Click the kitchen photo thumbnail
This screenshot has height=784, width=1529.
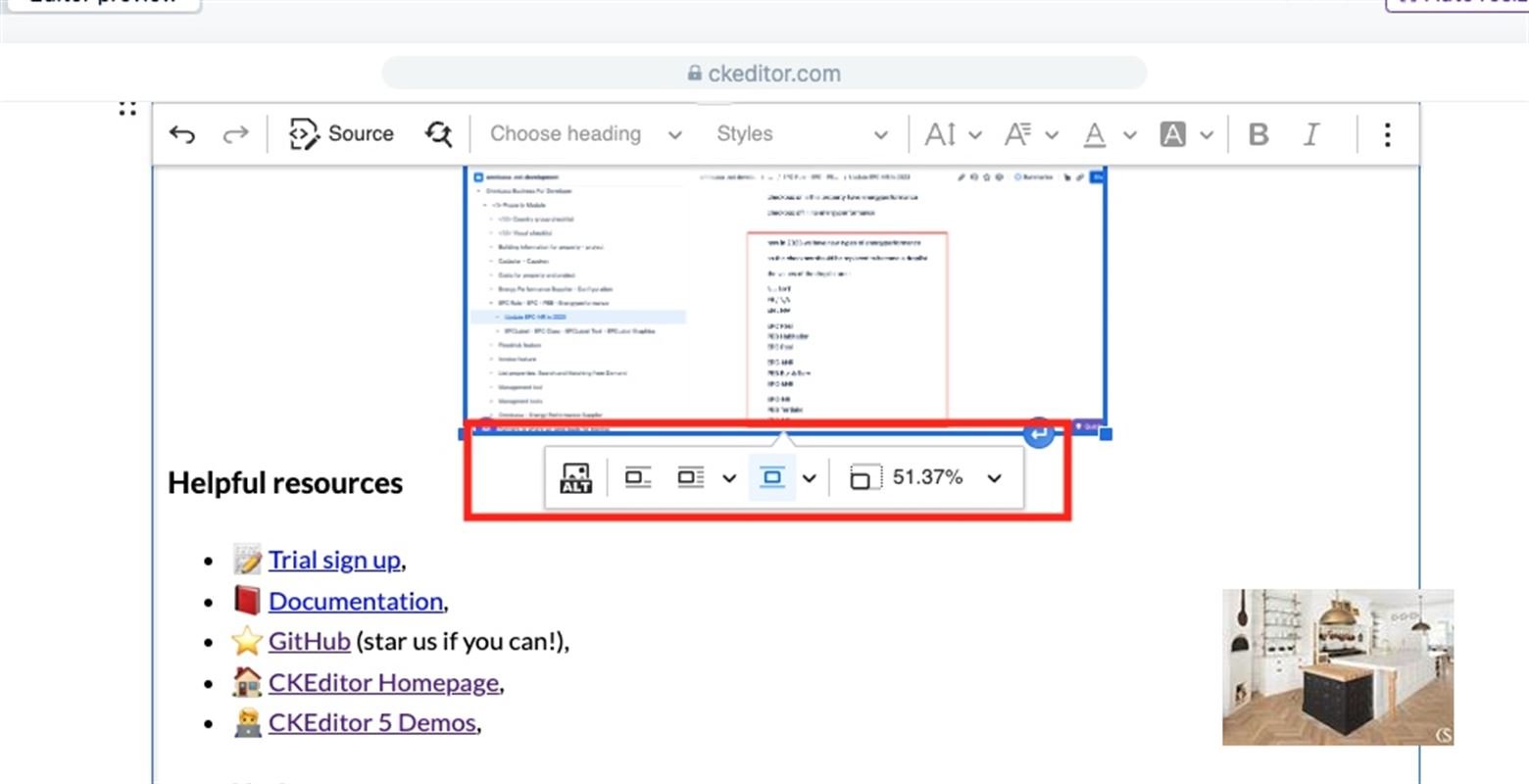click(1337, 666)
